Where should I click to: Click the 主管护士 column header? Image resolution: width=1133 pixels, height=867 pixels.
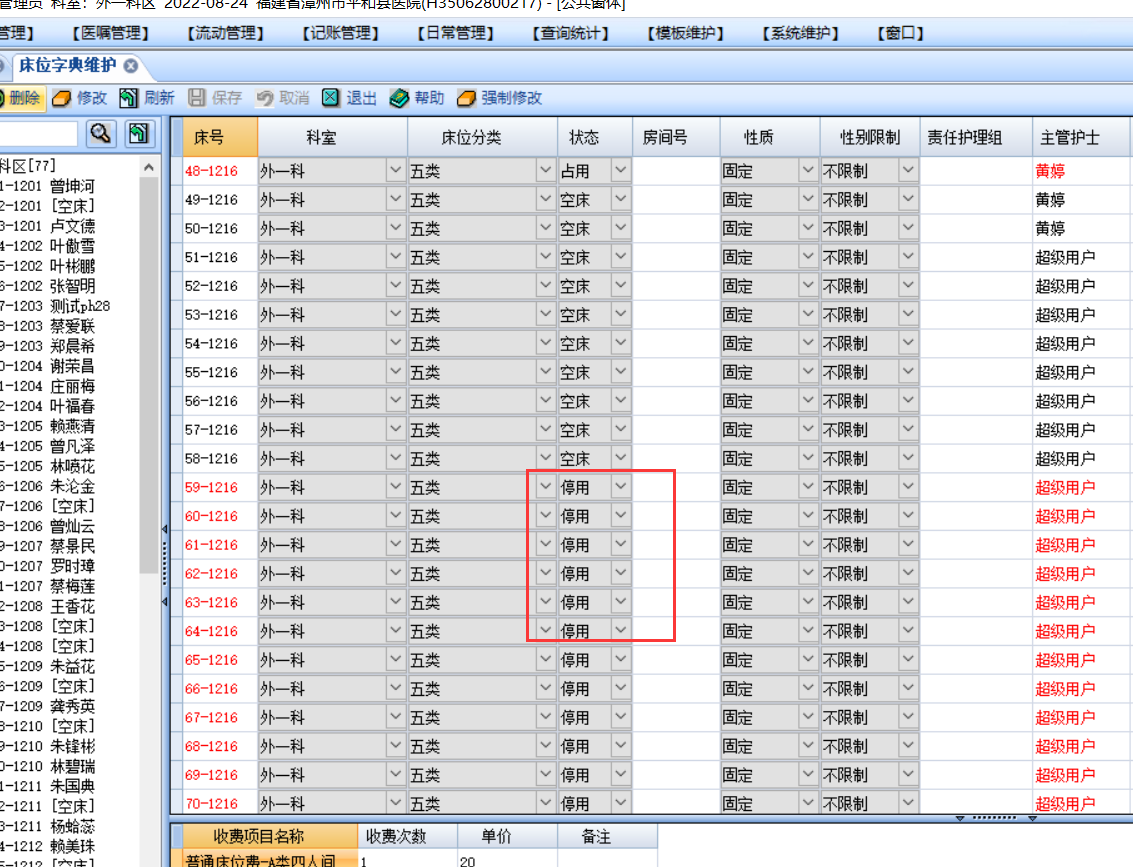tap(1080, 137)
